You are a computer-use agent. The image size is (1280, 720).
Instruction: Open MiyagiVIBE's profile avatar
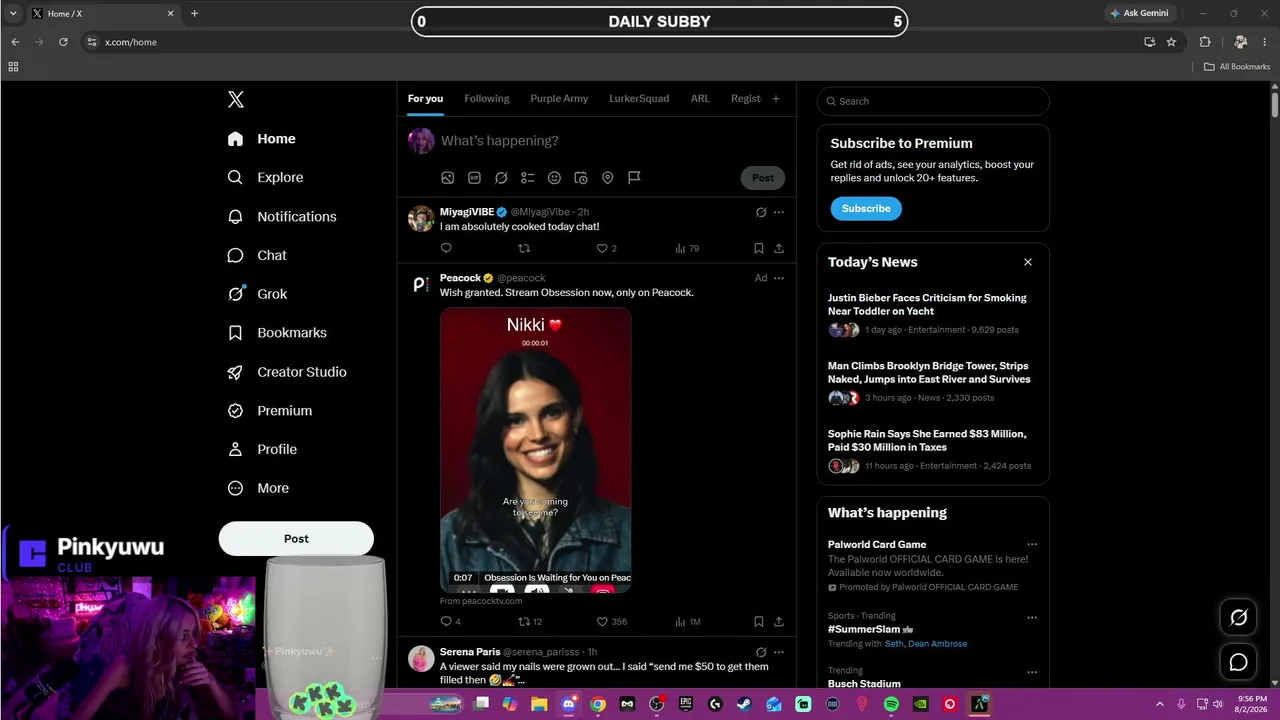tap(421, 218)
